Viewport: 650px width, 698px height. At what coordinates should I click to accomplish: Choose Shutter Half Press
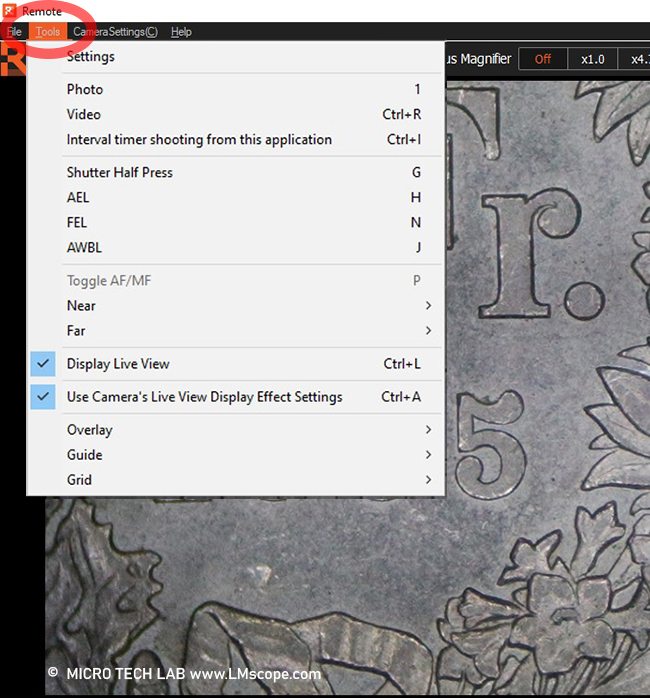coord(236,172)
